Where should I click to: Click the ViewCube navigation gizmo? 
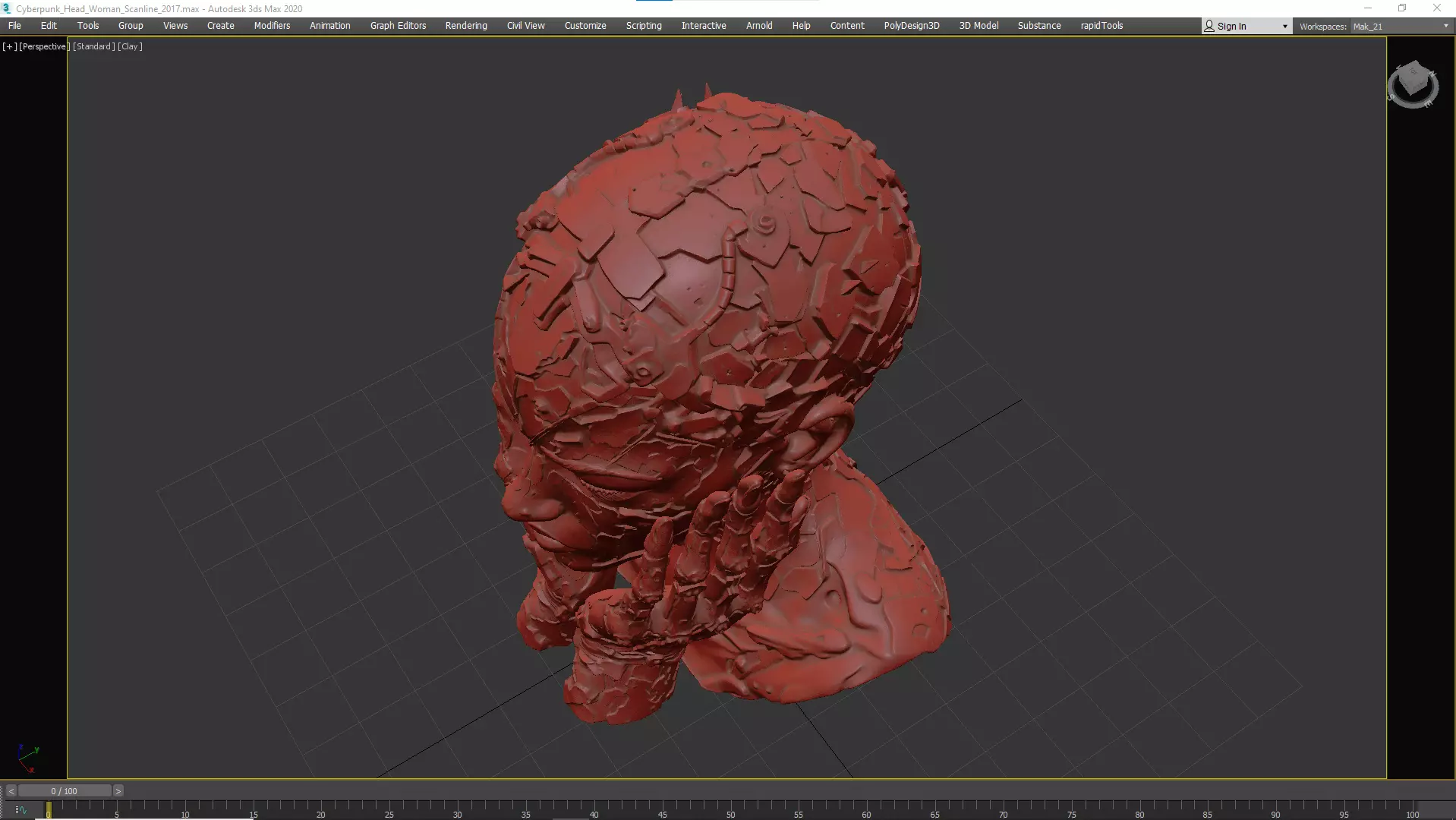(1413, 84)
